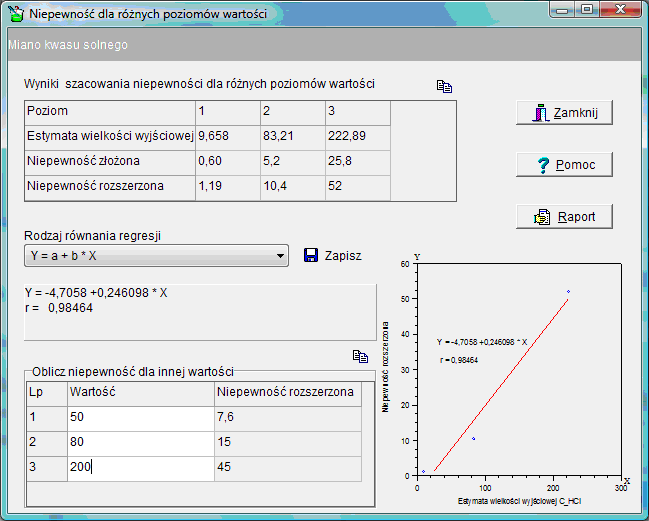Image resolution: width=649 pixels, height=521 pixels.
Task: Click the estimate cell showing 9,658
Action: (x=226, y=135)
